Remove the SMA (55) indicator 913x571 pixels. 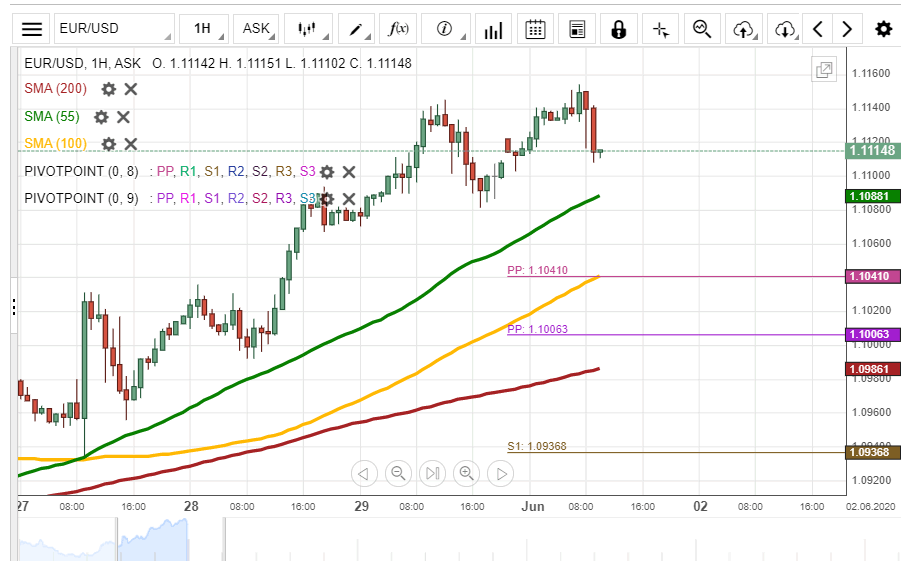click(123, 117)
